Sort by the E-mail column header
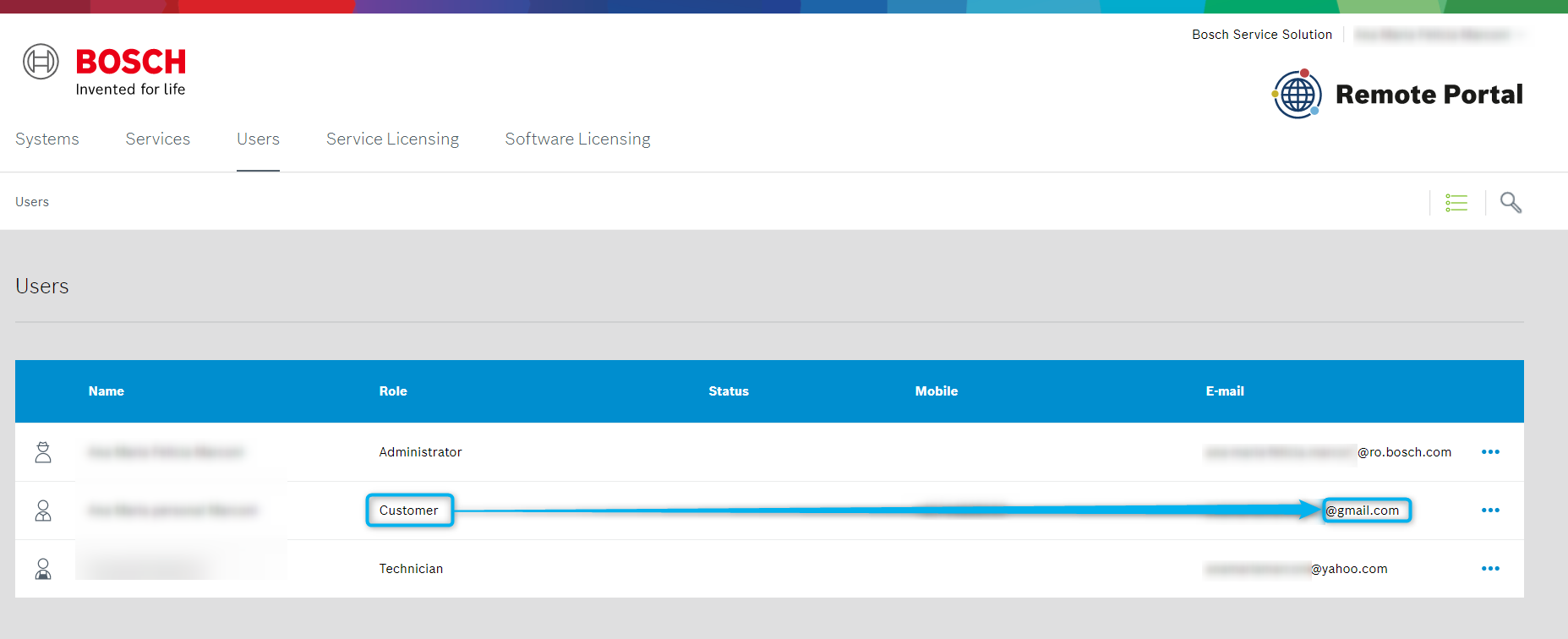The width and height of the screenshot is (1568, 639). (1225, 391)
